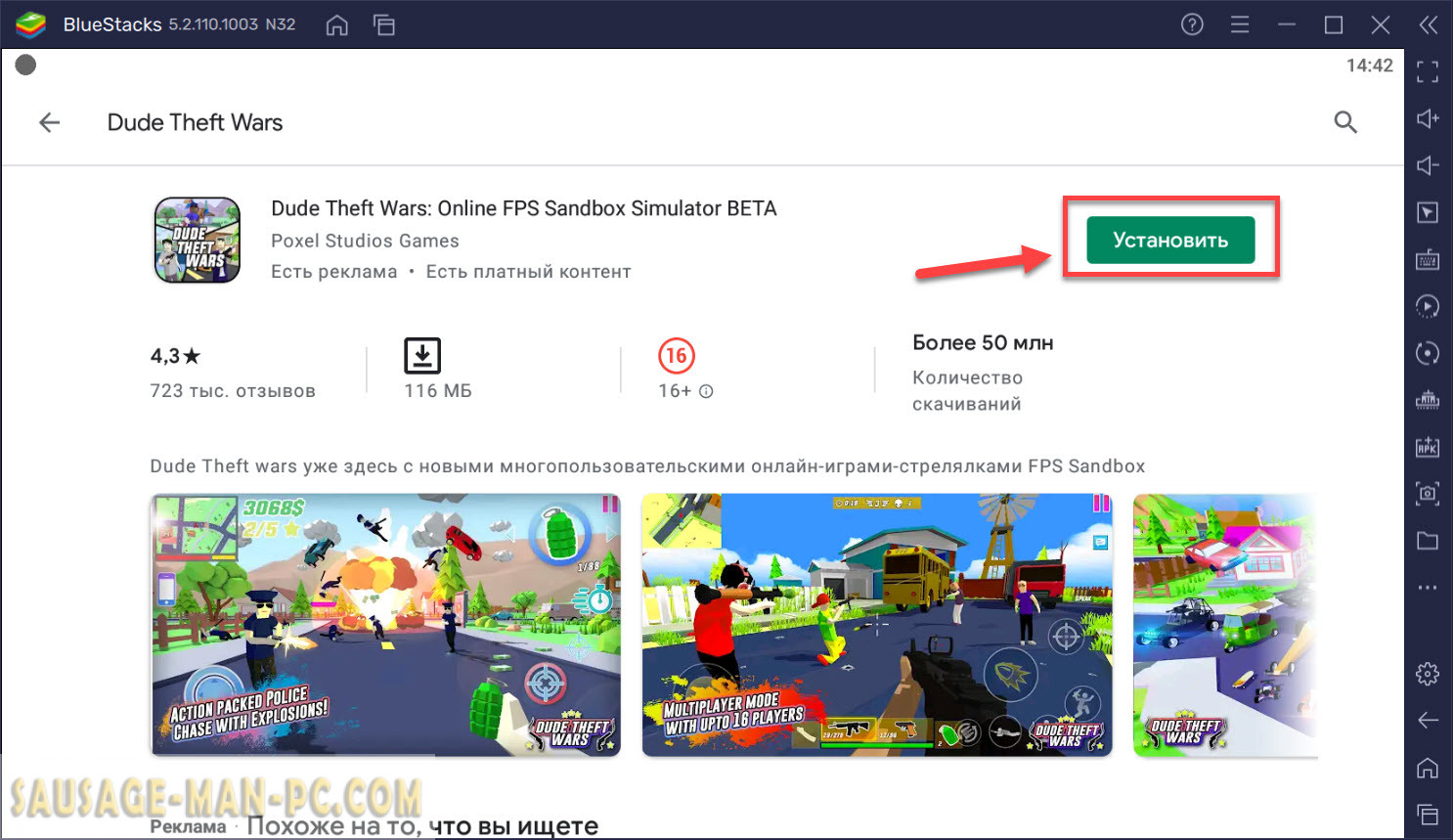This screenshot has width=1453, height=840.
Task: Enter full screen mode from sidebar
Action: coord(1428,71)
